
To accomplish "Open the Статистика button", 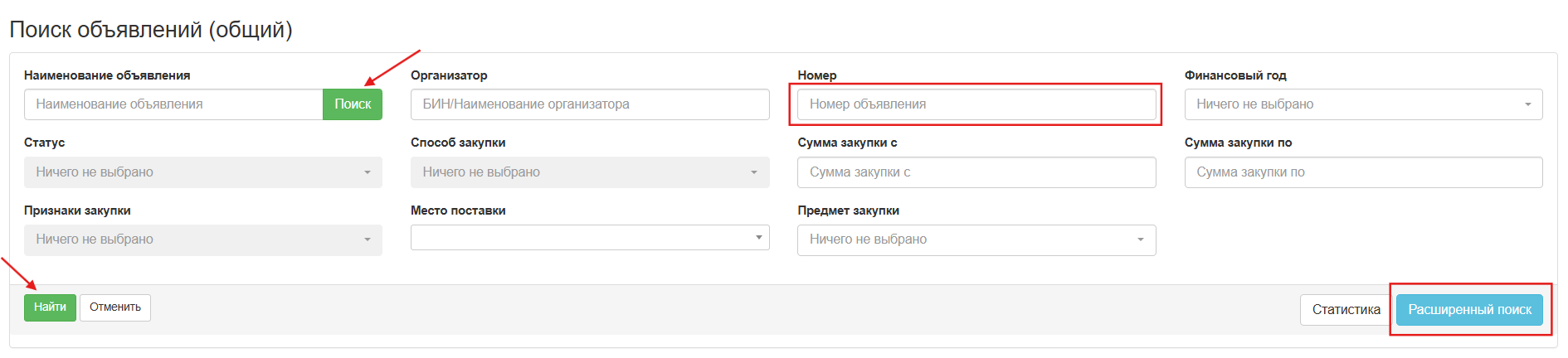I will click(1346, 310).
